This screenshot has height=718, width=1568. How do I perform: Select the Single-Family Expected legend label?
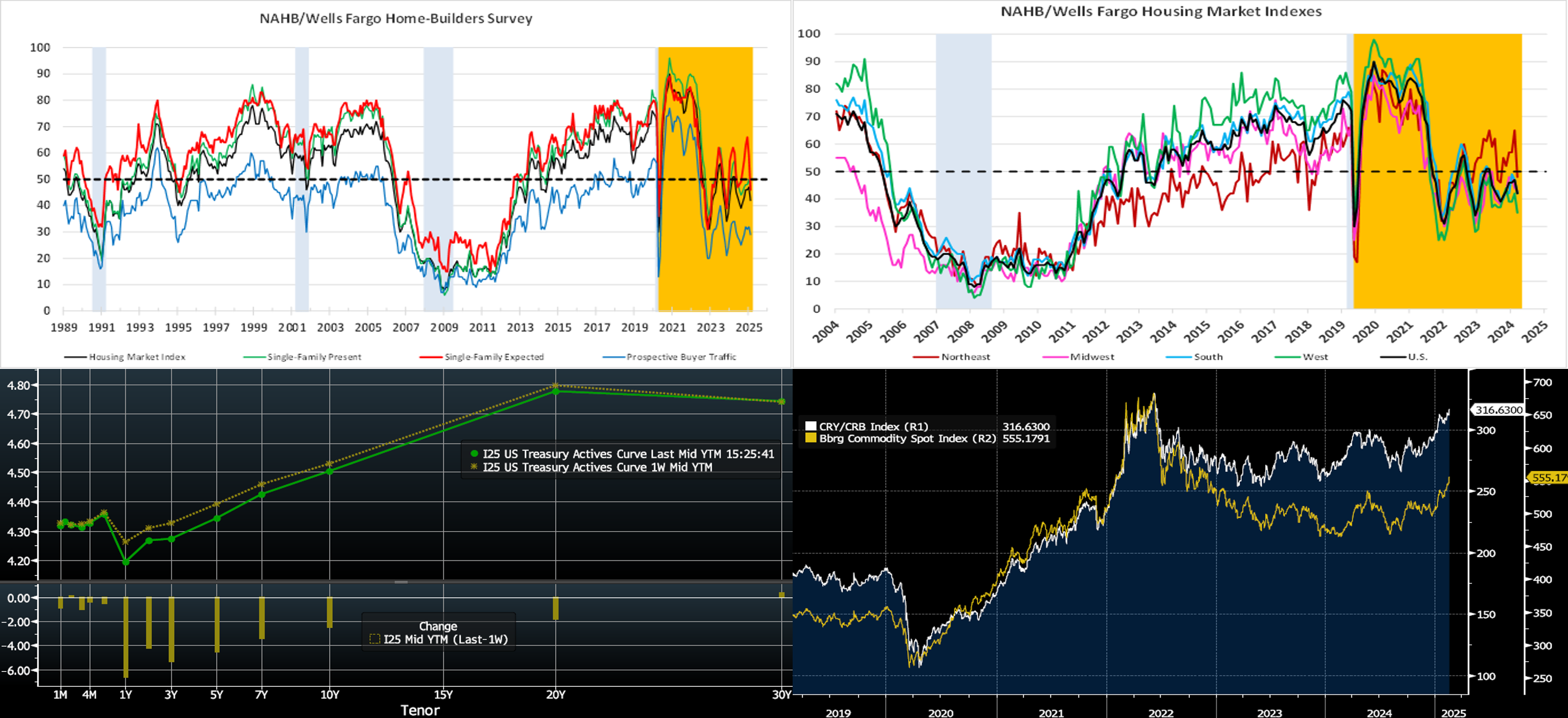point(493,357)
